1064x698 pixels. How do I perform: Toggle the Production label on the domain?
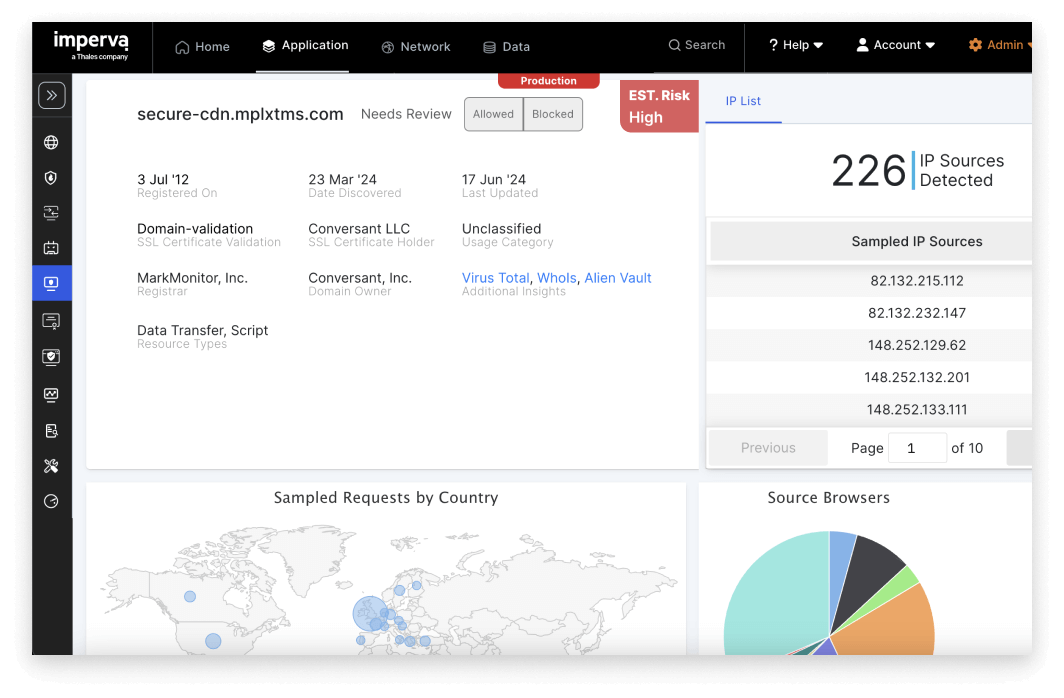(x=548, y=80)
